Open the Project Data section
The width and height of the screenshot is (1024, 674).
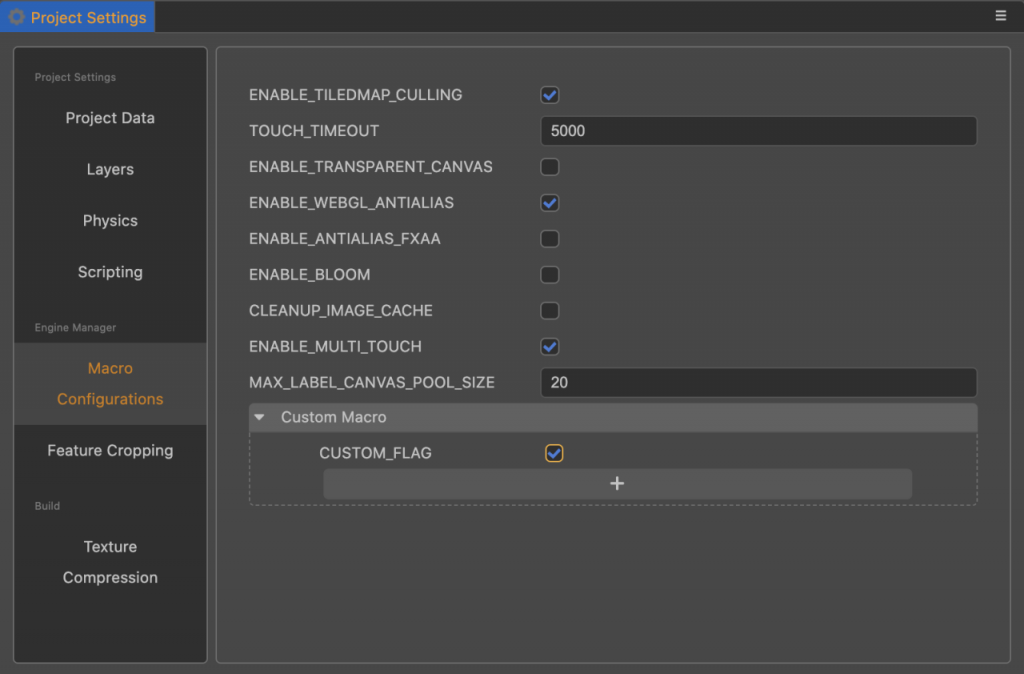[x=110, y=118]
